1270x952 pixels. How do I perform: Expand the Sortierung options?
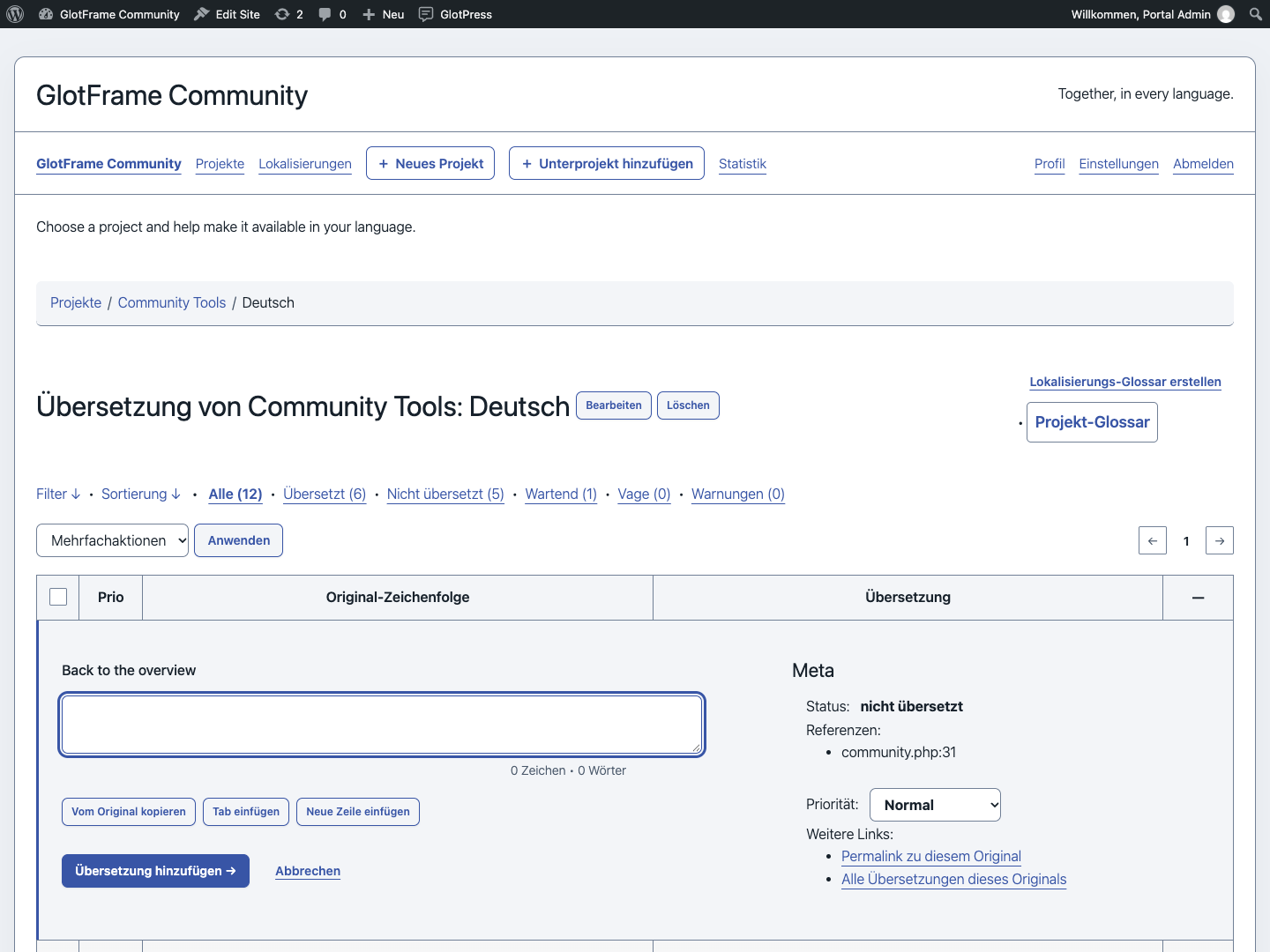click(x=141, y=494)
